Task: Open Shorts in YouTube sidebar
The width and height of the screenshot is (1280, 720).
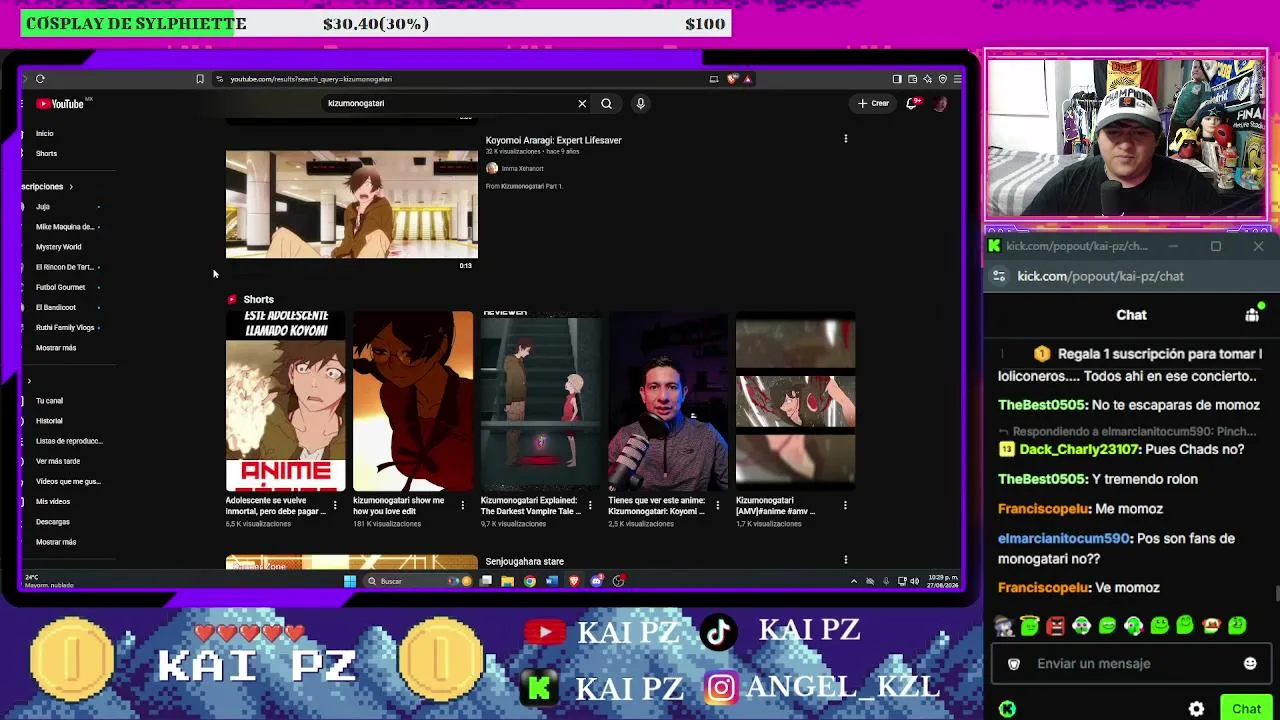Action: tap(47, 153)
